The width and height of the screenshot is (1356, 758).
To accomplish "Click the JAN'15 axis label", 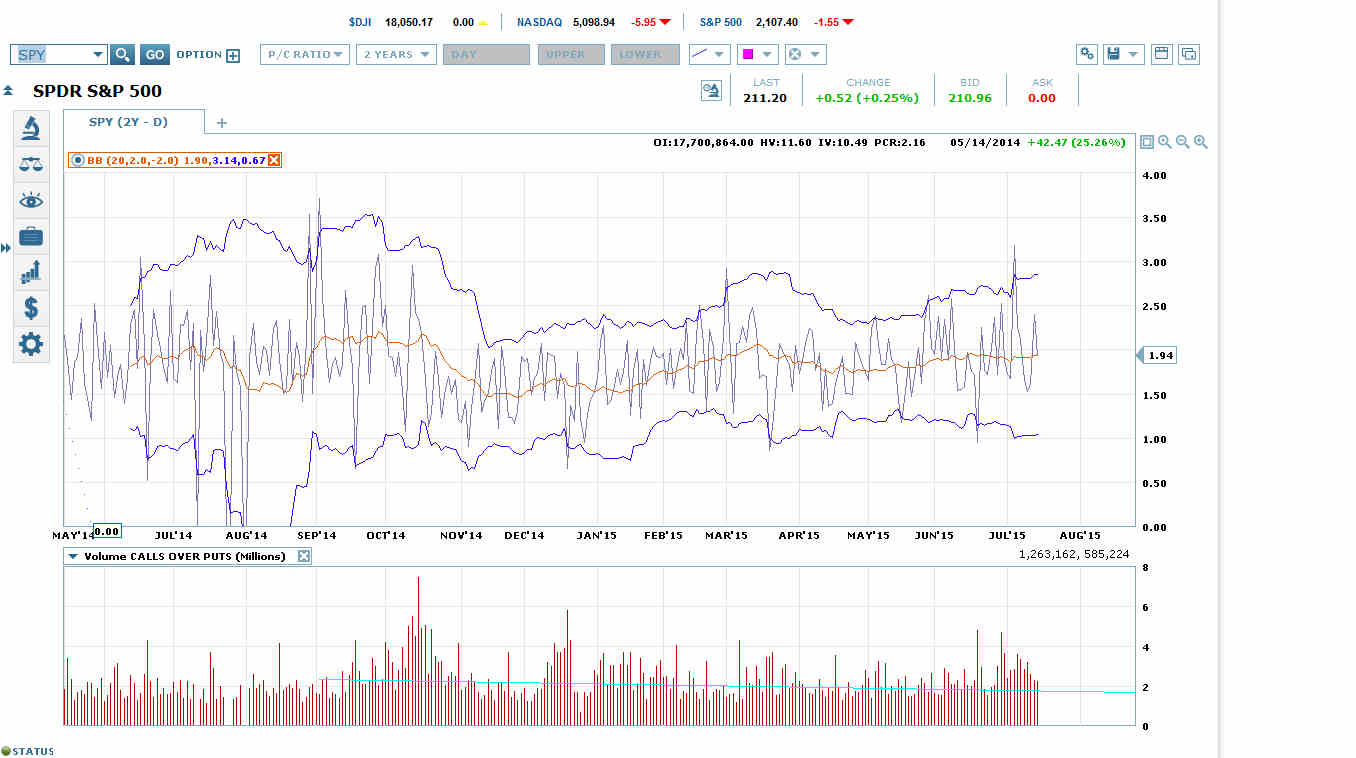I will pos(597,535).
